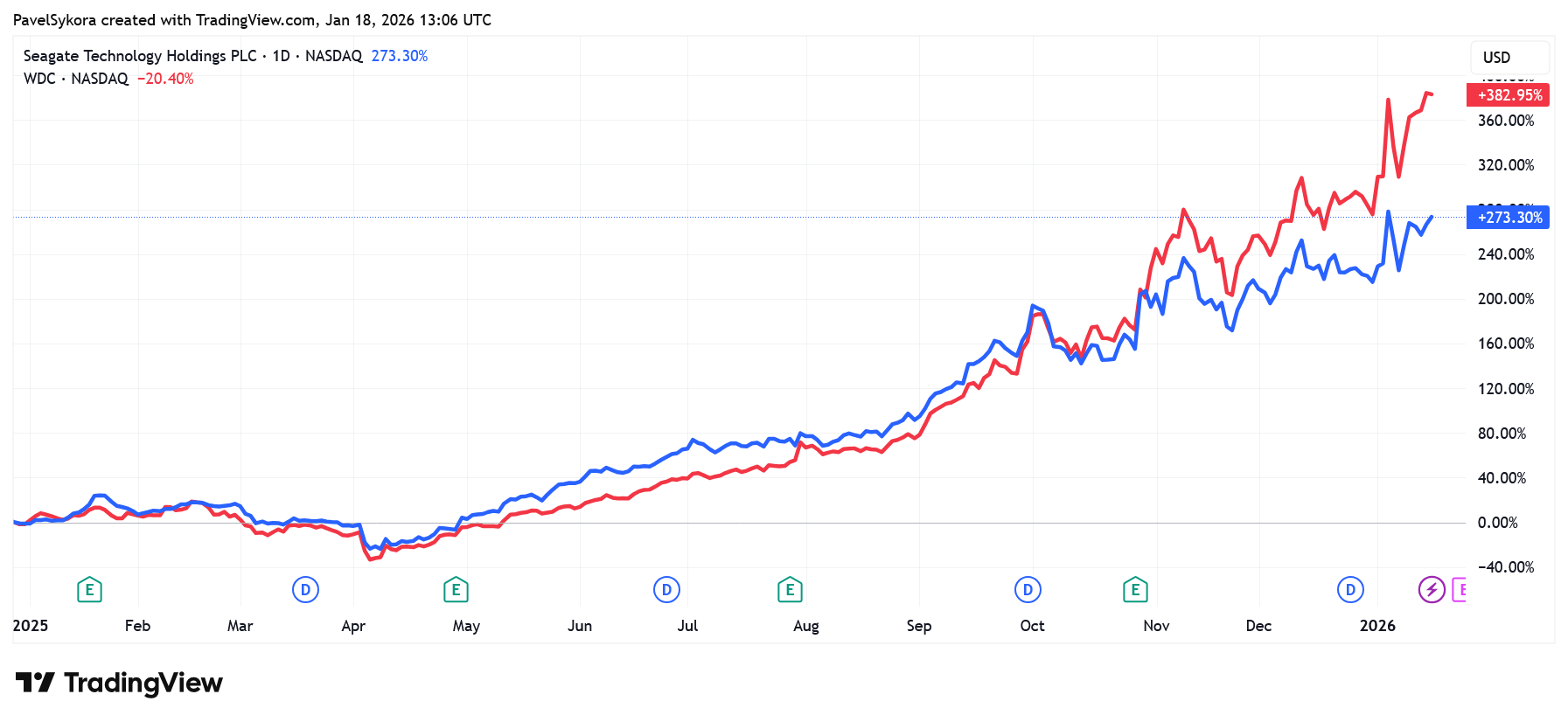Click the 2025 label on the time axis
1568x722 pixels.
[x=31, y=626]
